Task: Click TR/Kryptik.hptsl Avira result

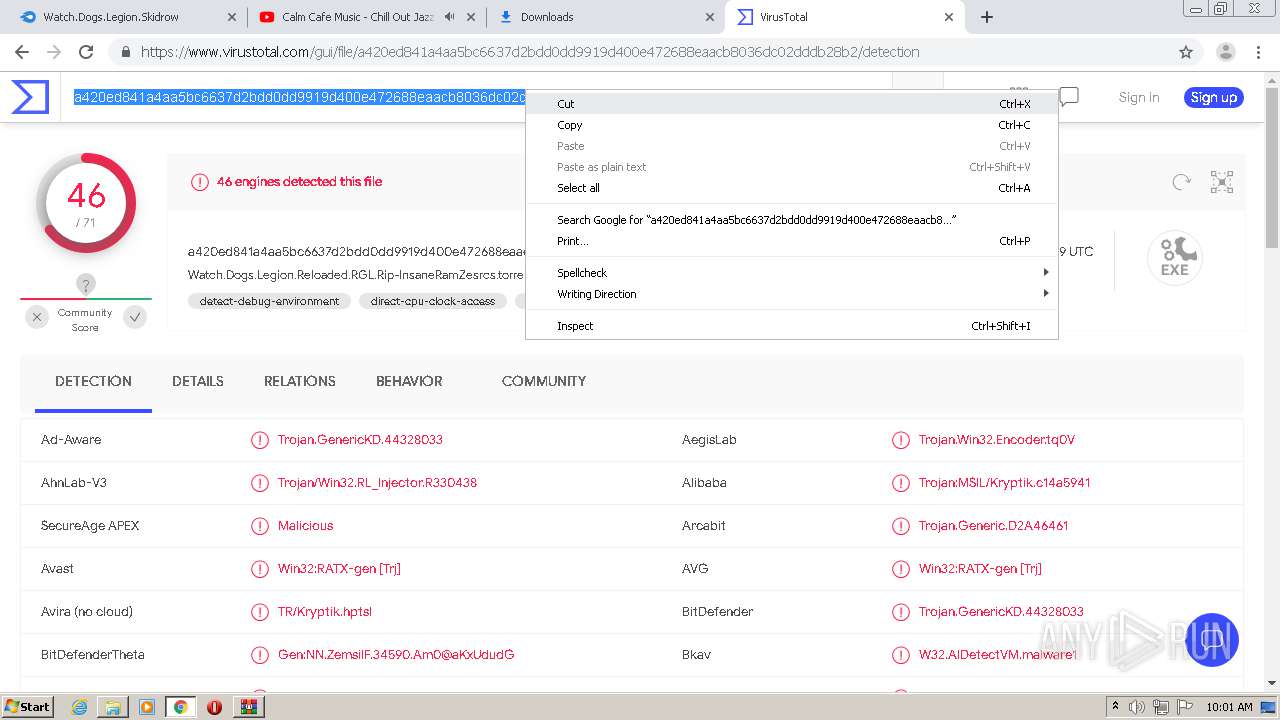Action: pos(325,612)
